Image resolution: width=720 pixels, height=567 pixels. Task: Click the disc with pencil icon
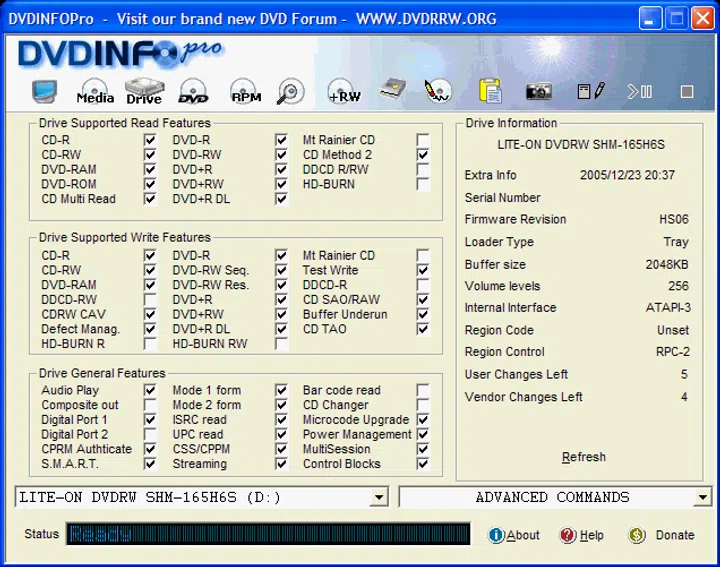(x=438, y=91)
